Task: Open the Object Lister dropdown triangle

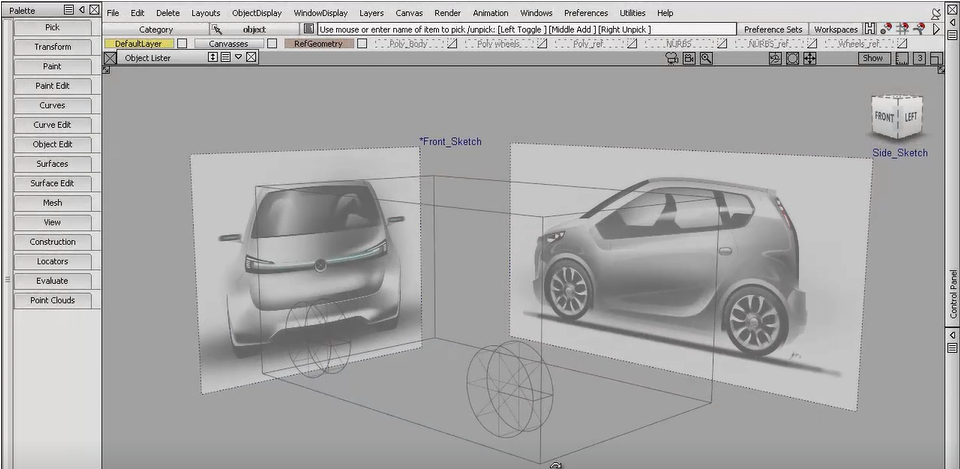Action: (x=238, y=58)
